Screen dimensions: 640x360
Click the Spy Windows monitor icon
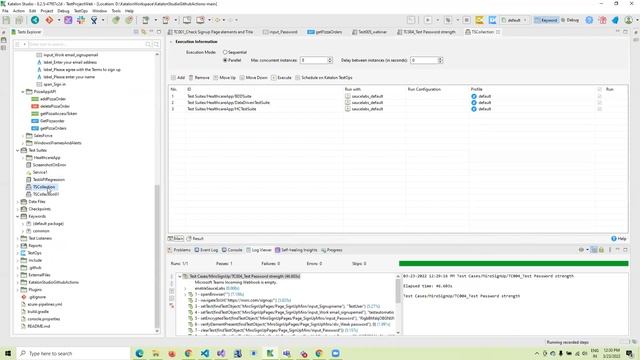click(x=187, y=20)
